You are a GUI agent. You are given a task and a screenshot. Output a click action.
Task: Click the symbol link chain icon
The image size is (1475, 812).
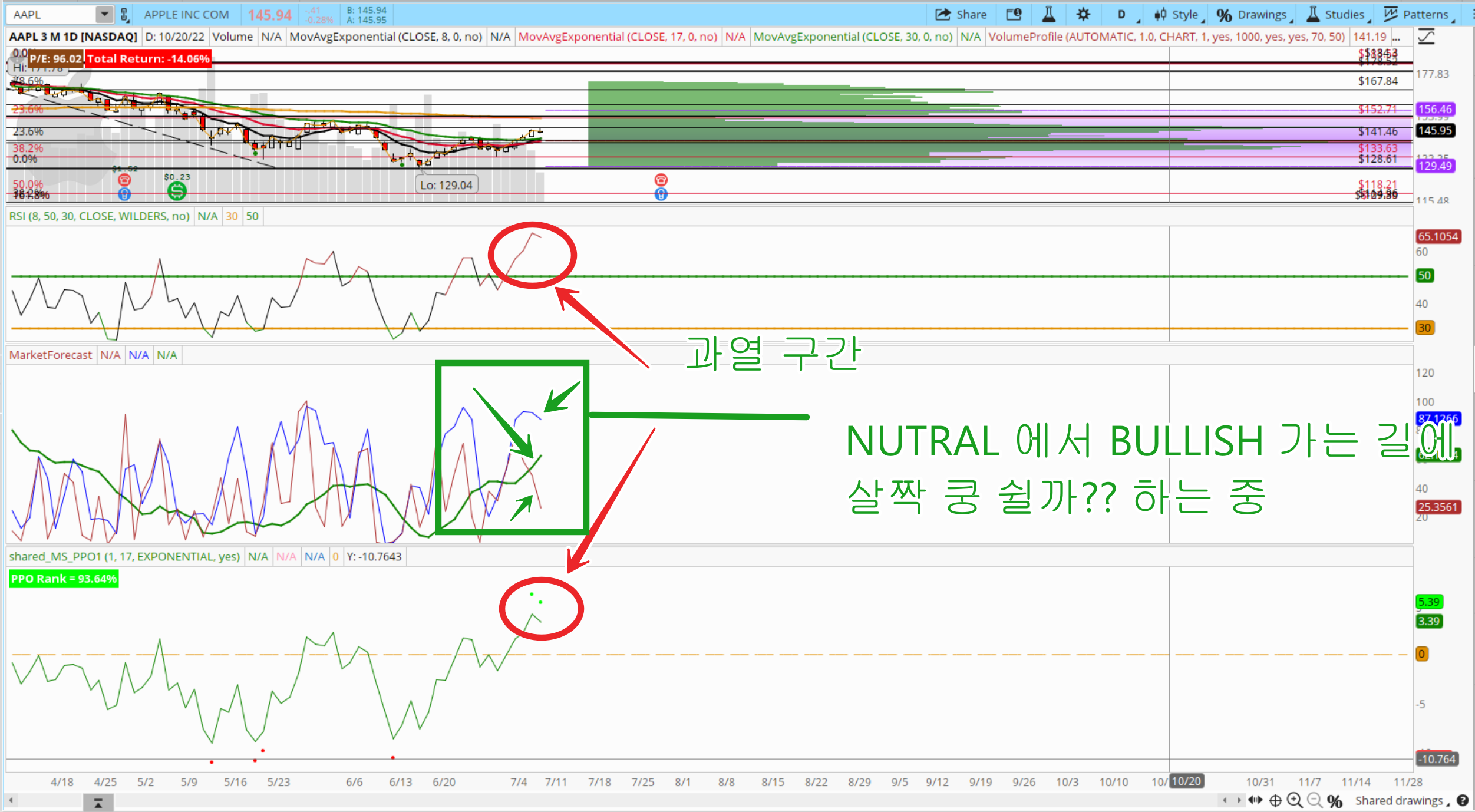(x=124, y=15)
